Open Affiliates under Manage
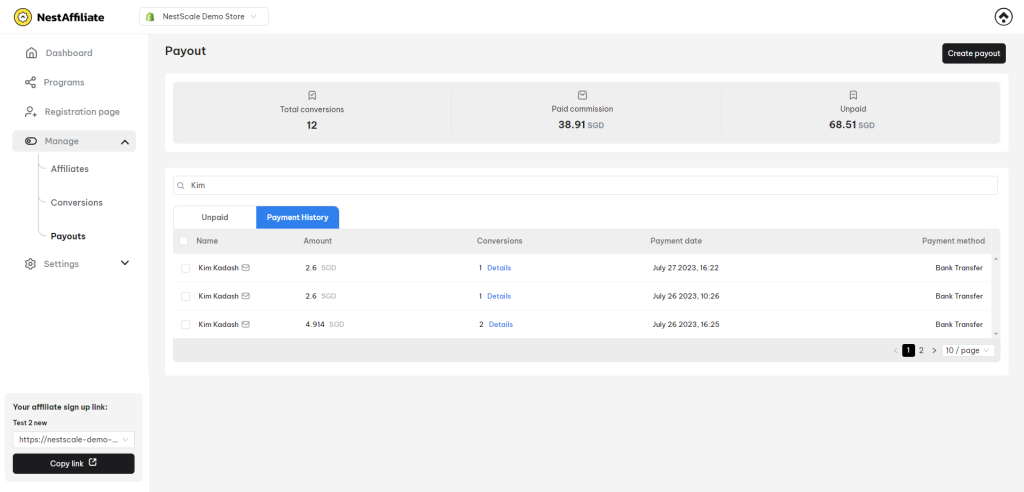The height and width of the screenshot is (492, 1024). pos(70,169)
